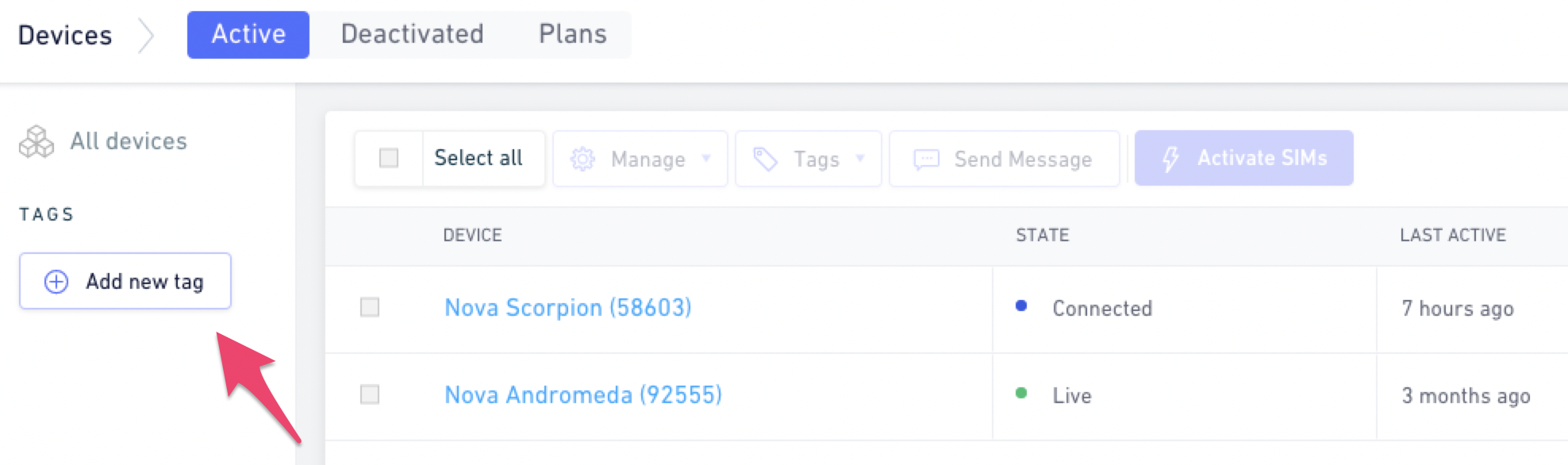
Task: Open the Nova Andromeda (92555) device link
Action: coord(583,395)
